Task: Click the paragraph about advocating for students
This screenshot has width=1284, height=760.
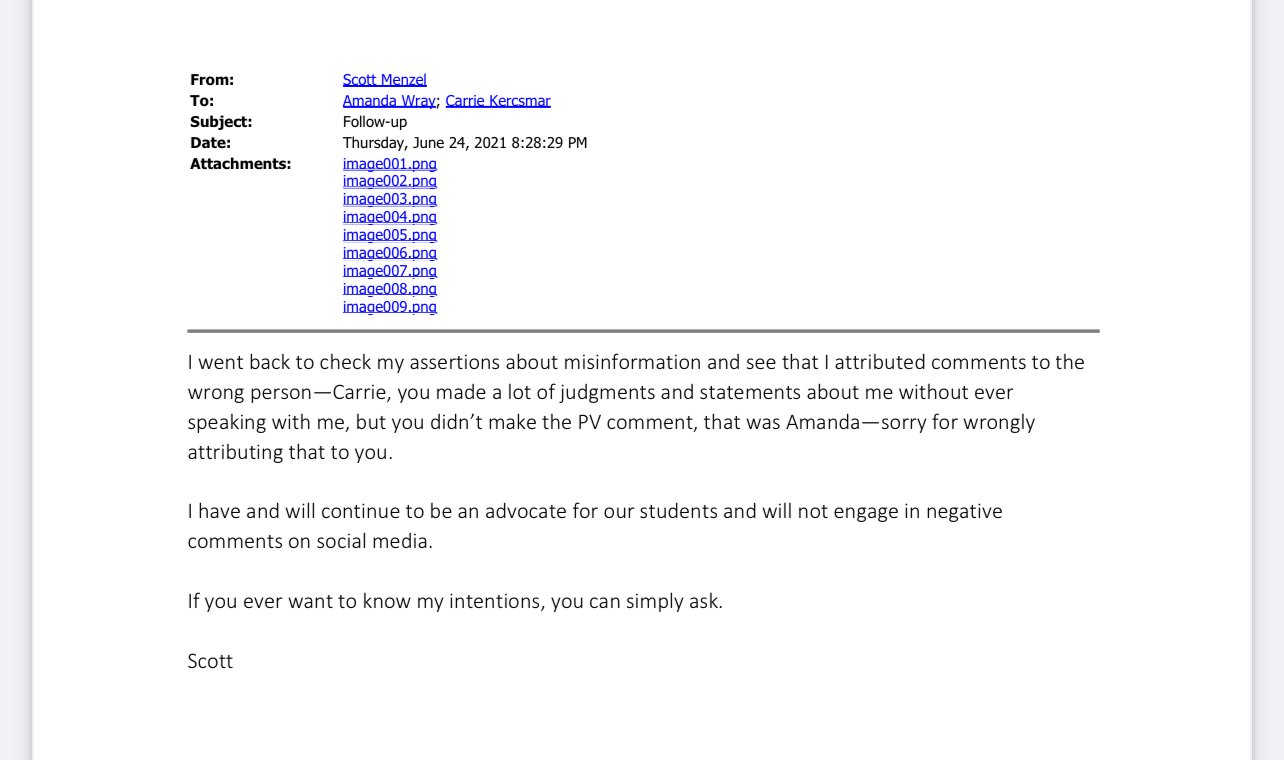Action: (x=594, y=526)
